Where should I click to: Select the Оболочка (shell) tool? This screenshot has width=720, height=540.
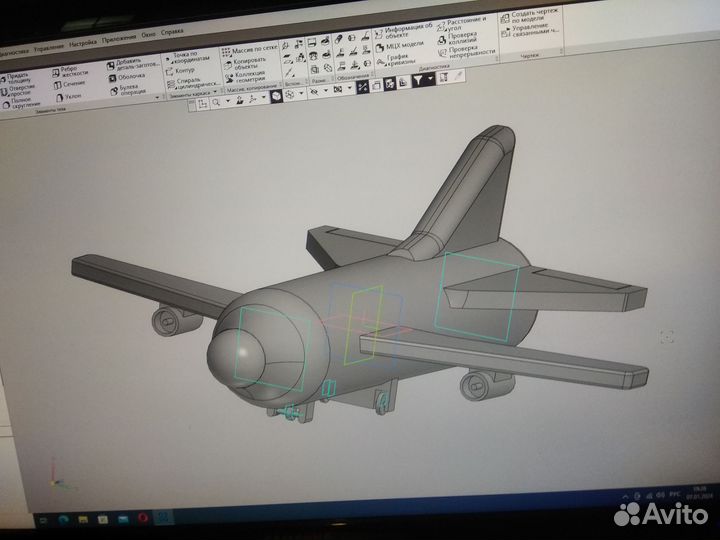point(130,76)
